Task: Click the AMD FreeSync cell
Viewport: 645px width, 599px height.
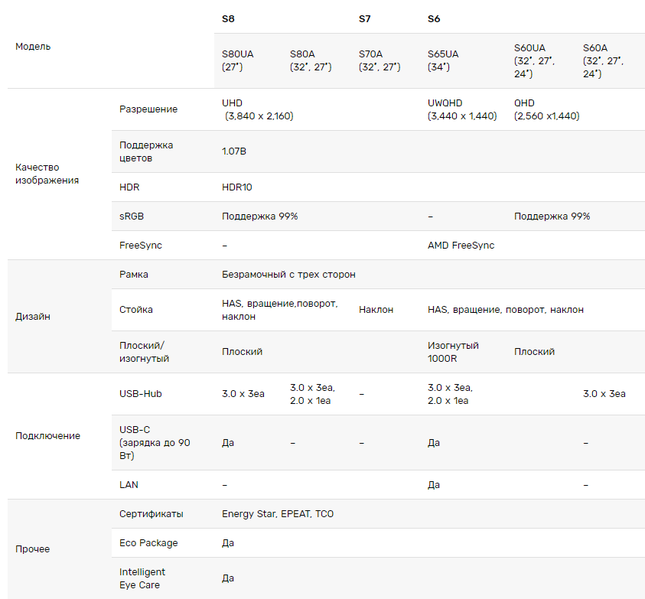Action: pos(461,245)
